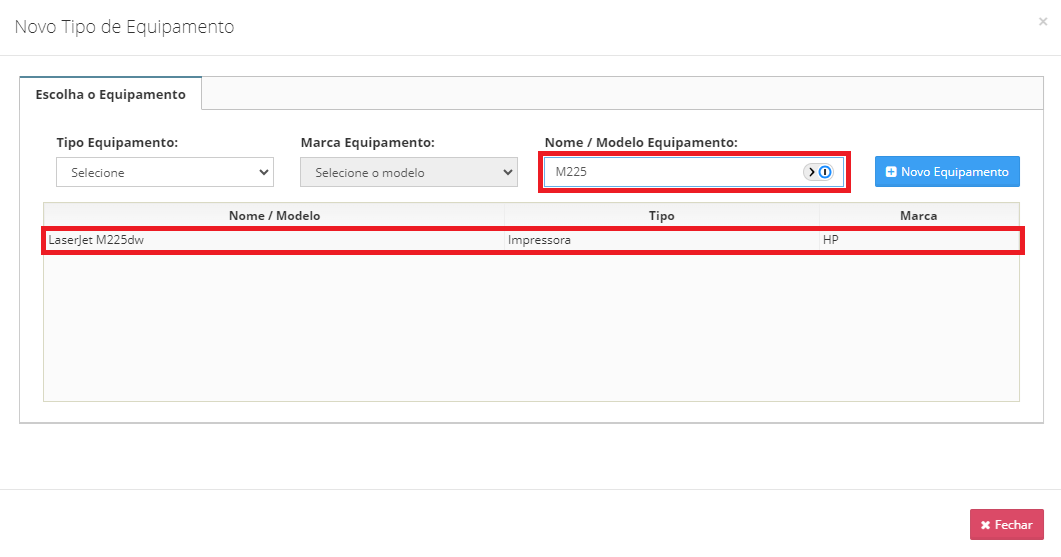
Task: Close the Novo Tipo de Equipamento dialog
Action: pyautogui.click(x=1043, y=22)
